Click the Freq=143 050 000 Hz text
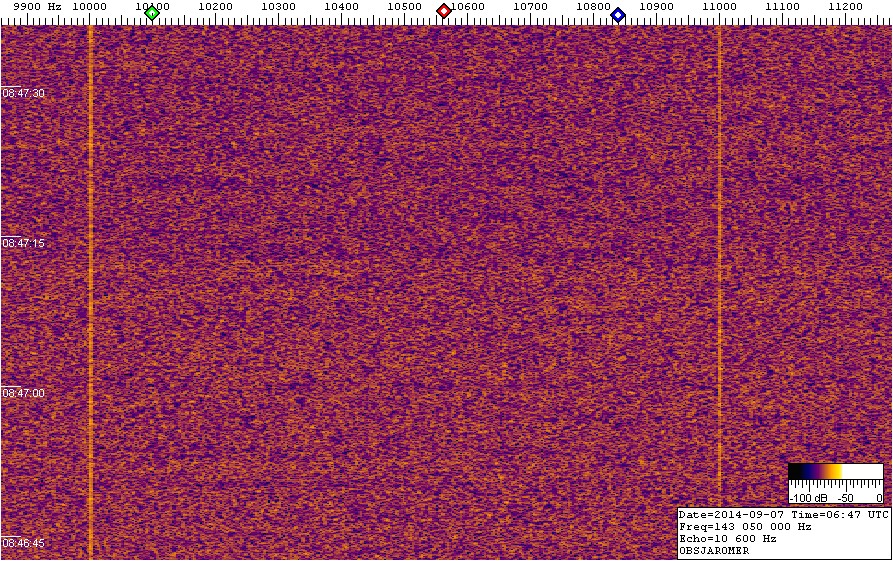 [x=745, y=526]
